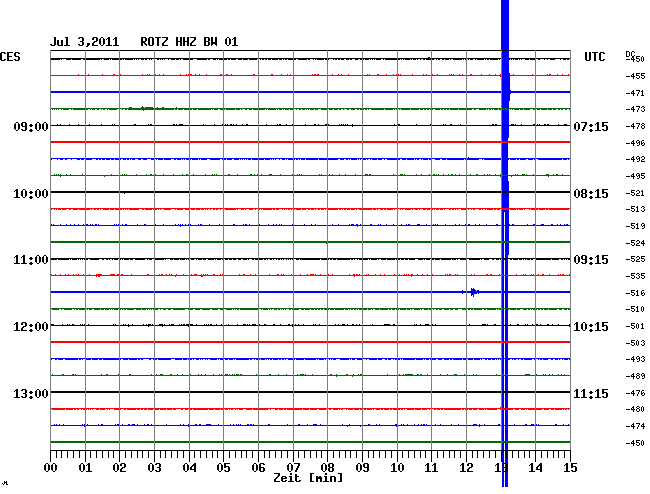Click the small blue seismic wiggle near minute 12
Screen dimensions: 650x494
pyautogui.click(x=473, y=292)
